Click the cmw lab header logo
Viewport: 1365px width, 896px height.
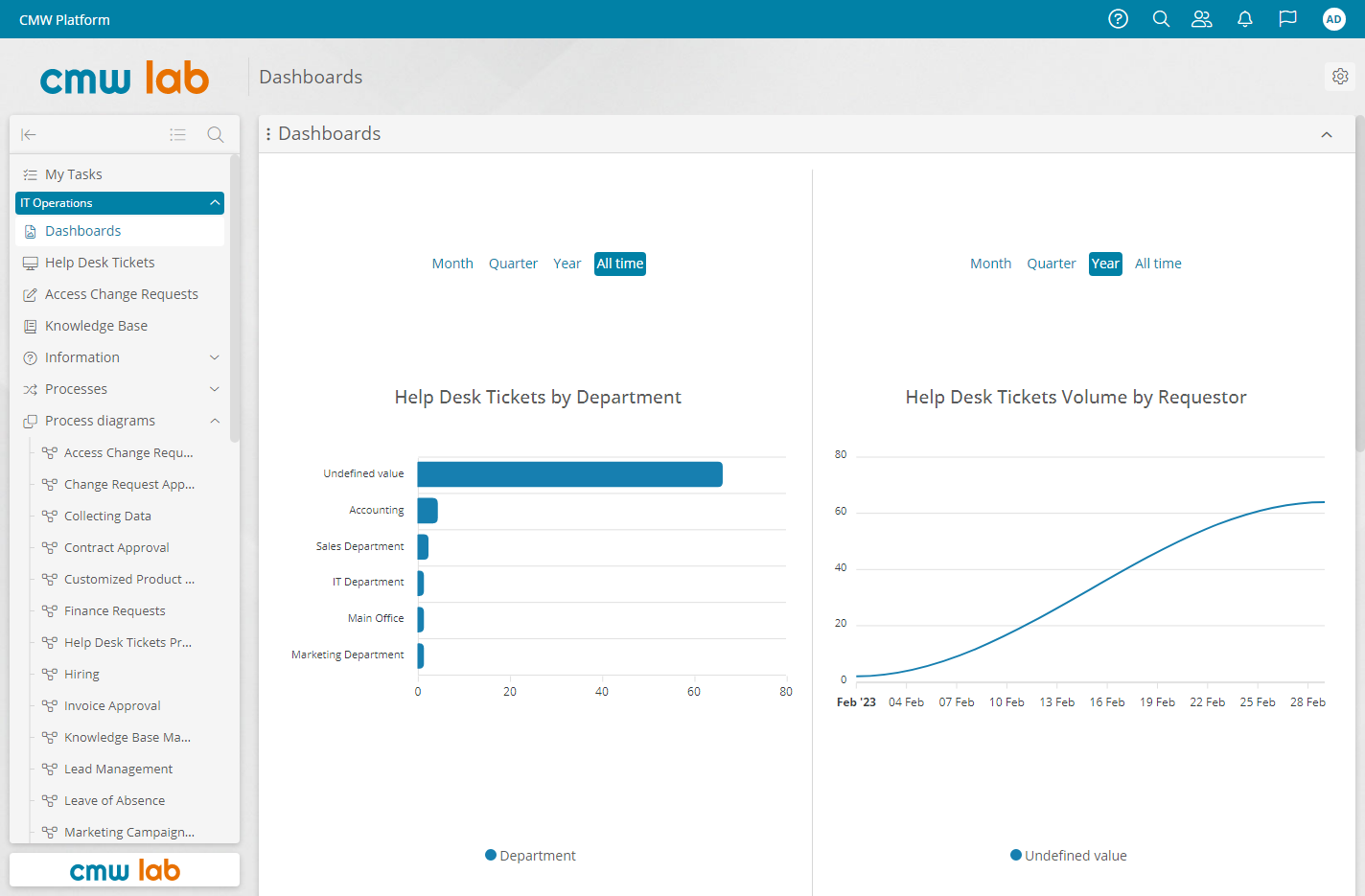[x=125, y=78]
